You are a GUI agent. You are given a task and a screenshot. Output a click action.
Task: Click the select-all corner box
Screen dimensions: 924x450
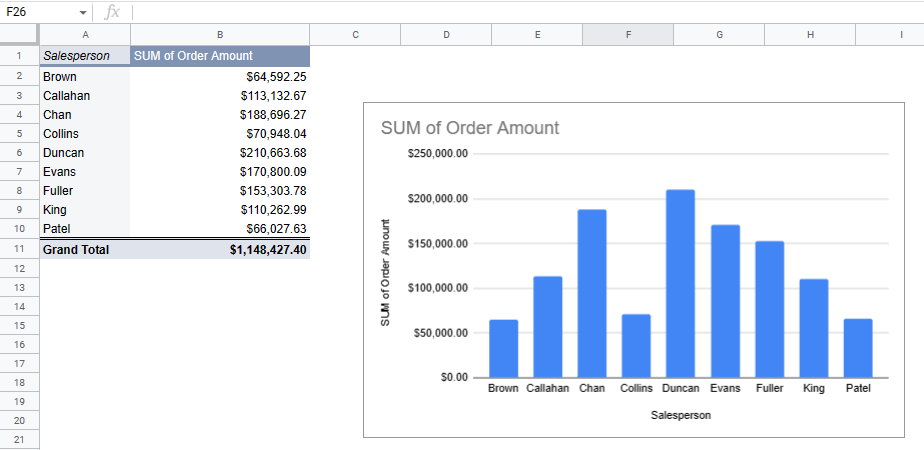tap(19, 35)
